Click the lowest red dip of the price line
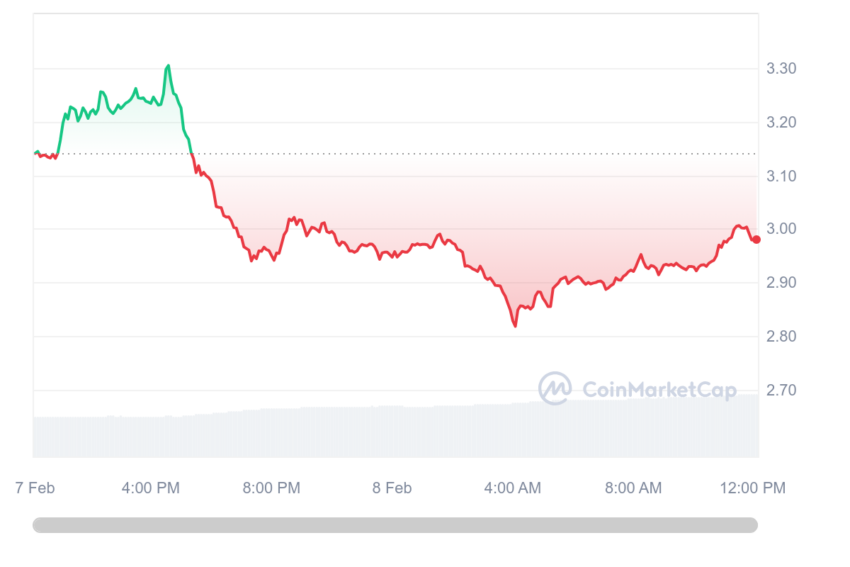850x567 pixels. point(514,325)
